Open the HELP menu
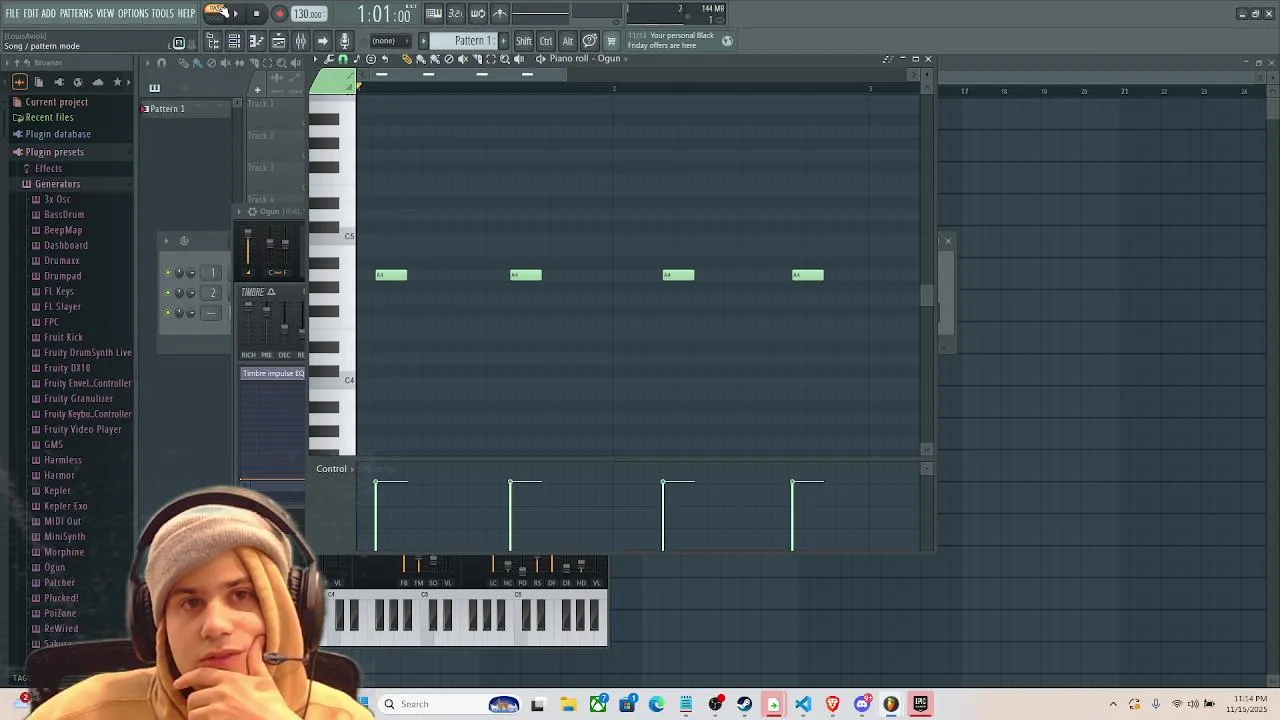Viewport: 1280px width, 720px height. pos(186,14)
